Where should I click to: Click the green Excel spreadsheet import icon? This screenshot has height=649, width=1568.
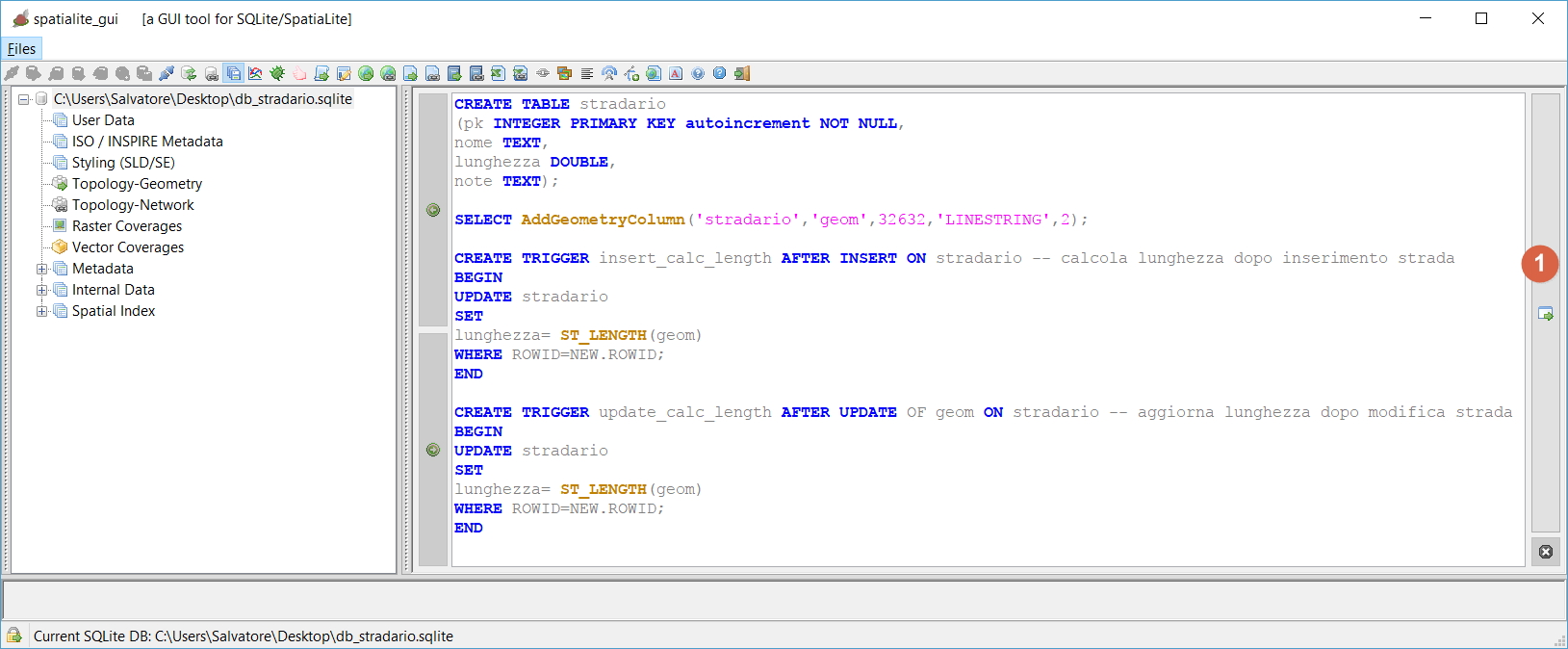(x=498, y=73)
